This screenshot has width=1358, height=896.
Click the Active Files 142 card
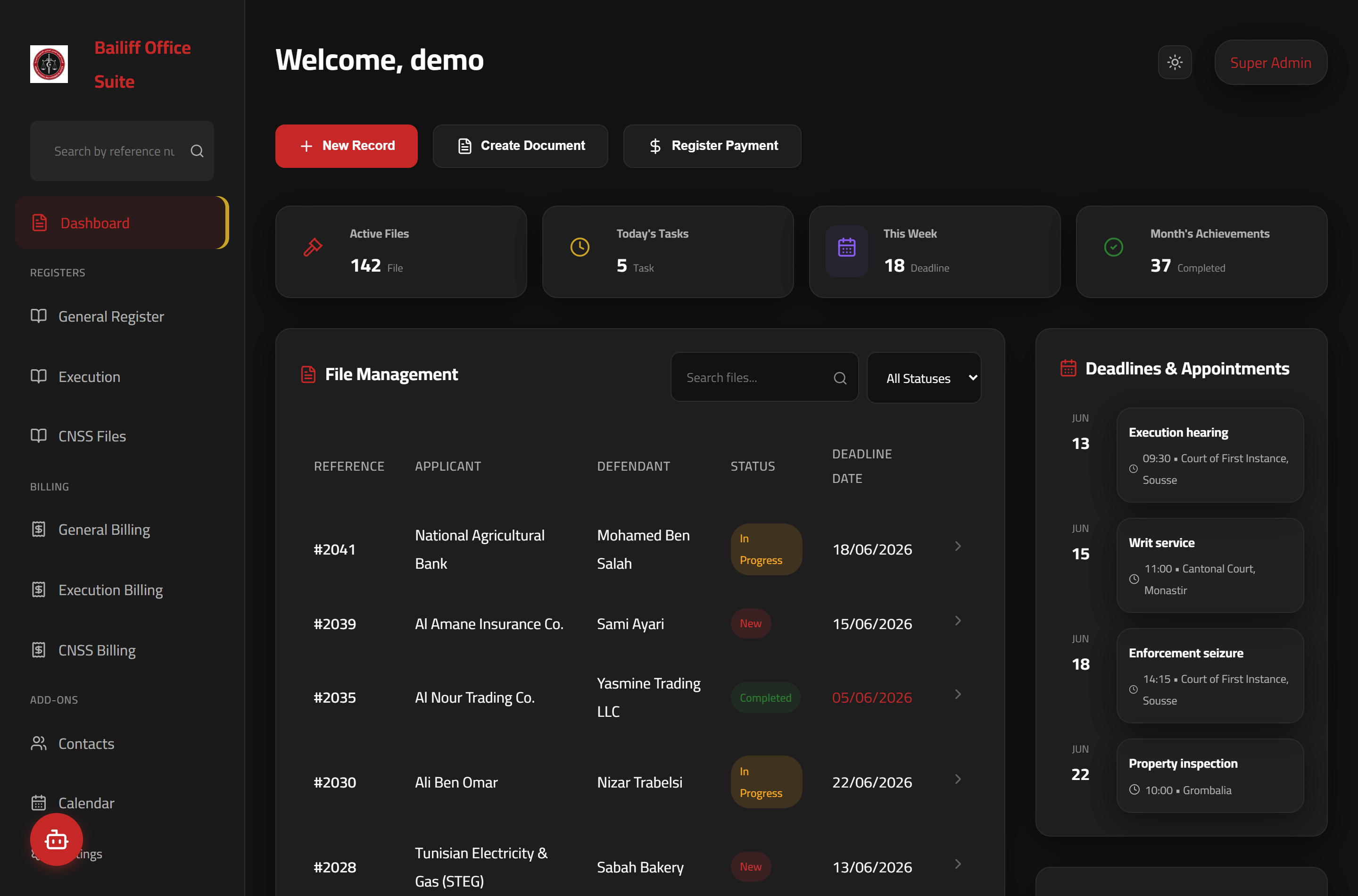tap(401, 251)
